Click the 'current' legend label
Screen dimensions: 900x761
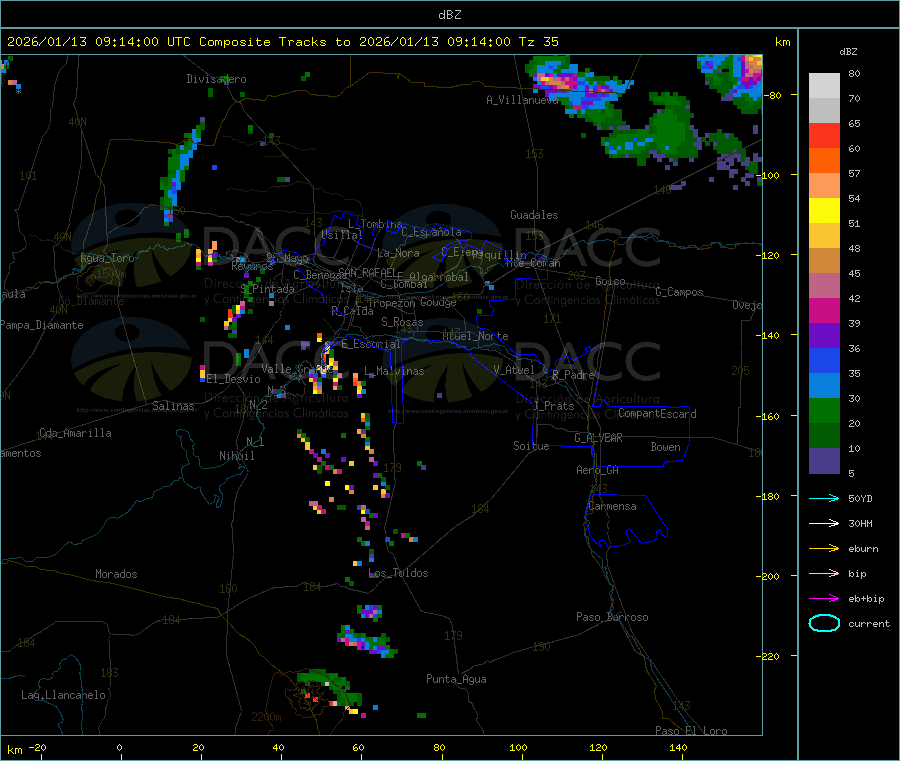coord(869,624)
